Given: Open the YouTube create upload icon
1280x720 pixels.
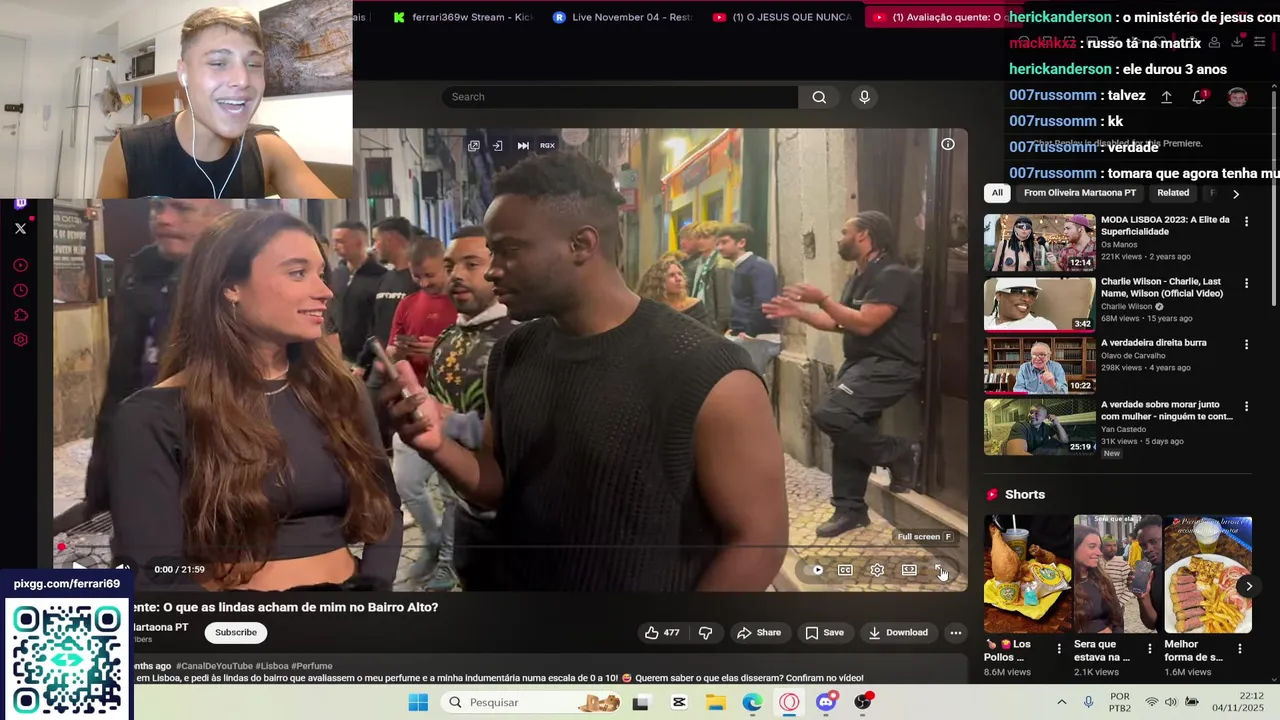Looking at the screenshot, I should tap(1166, 97).
